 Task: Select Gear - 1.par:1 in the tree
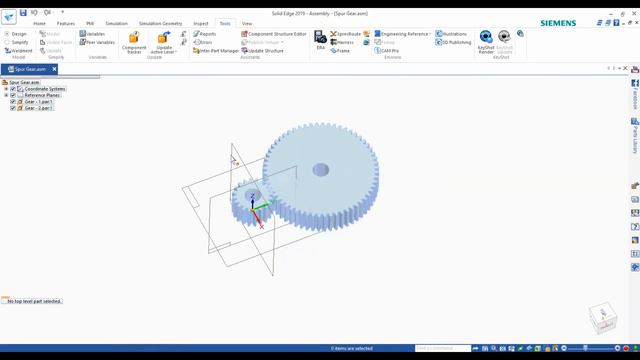click(x=38, y=102)
